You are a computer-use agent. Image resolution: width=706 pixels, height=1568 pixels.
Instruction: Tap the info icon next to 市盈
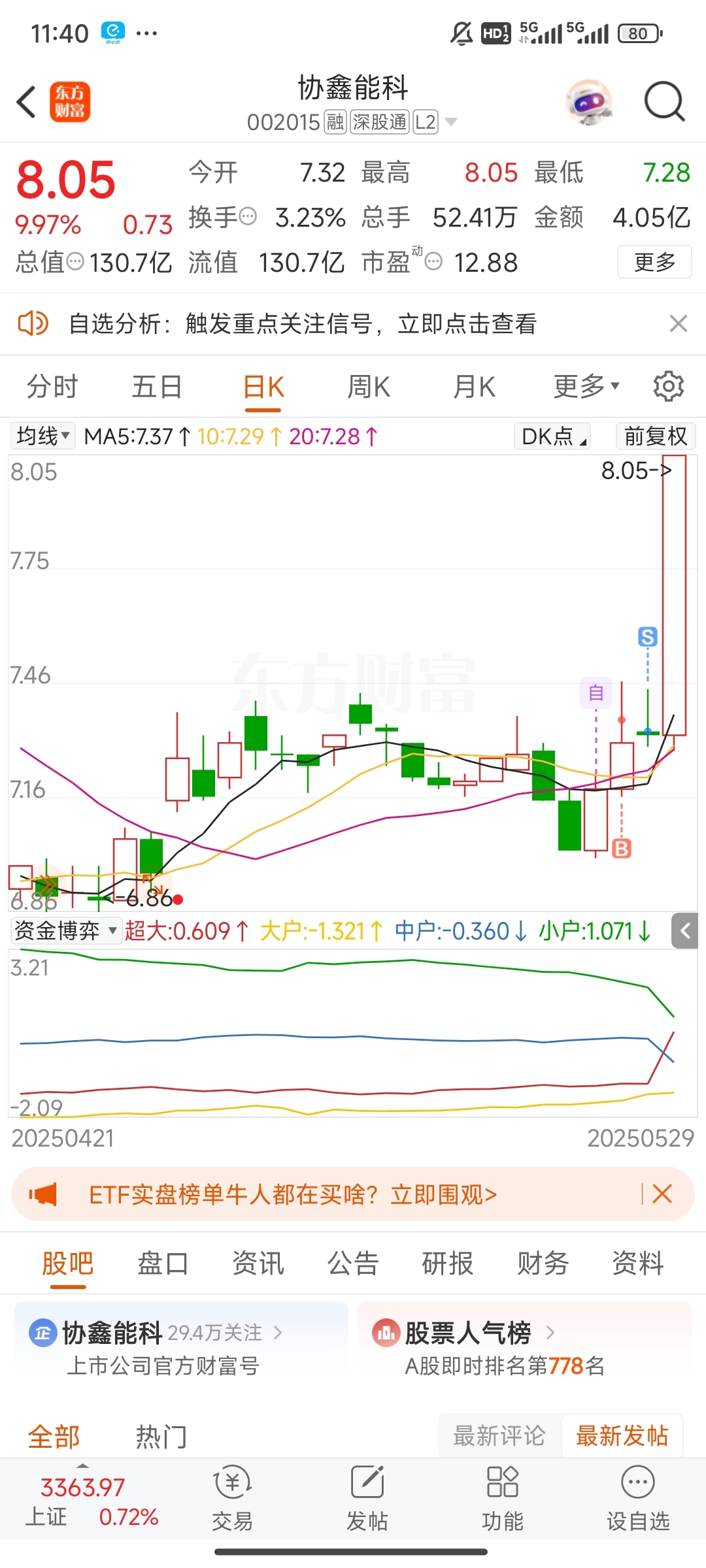[433, 262]
